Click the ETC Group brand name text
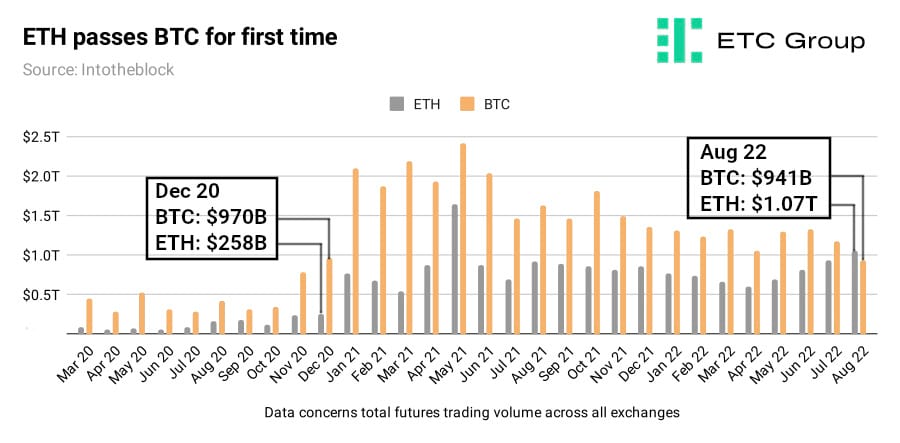Viewport: 900px width, 443px height. pos(791,41)
